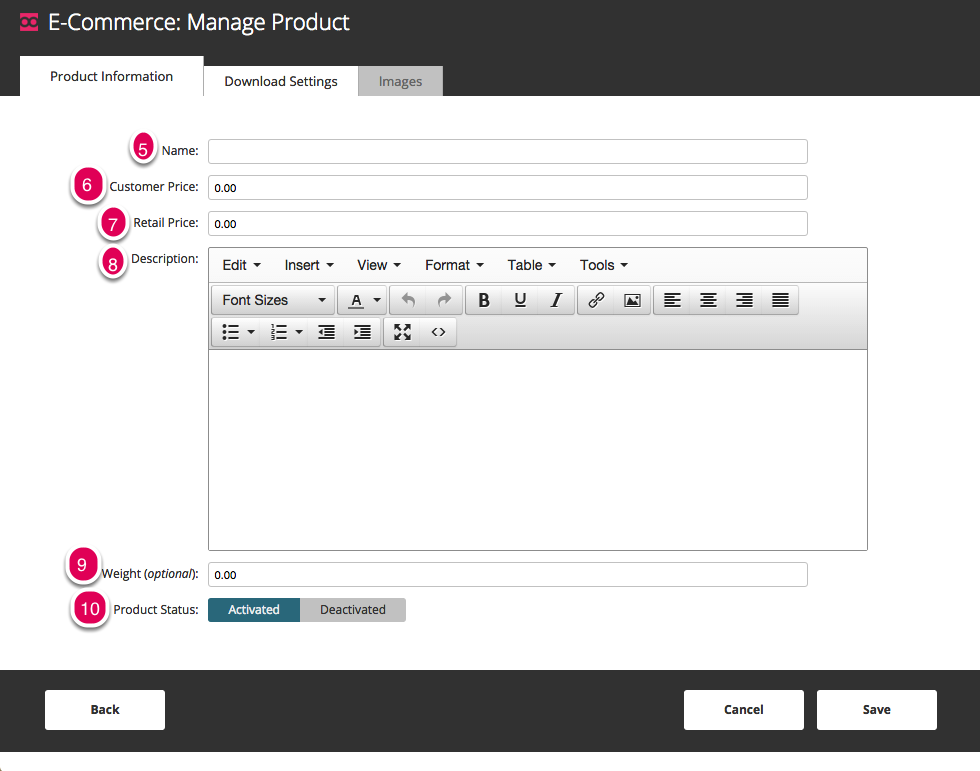Viewport: 980px width, 771px height.
Task: Insert an image via the image icon
Action: [632, 301]
